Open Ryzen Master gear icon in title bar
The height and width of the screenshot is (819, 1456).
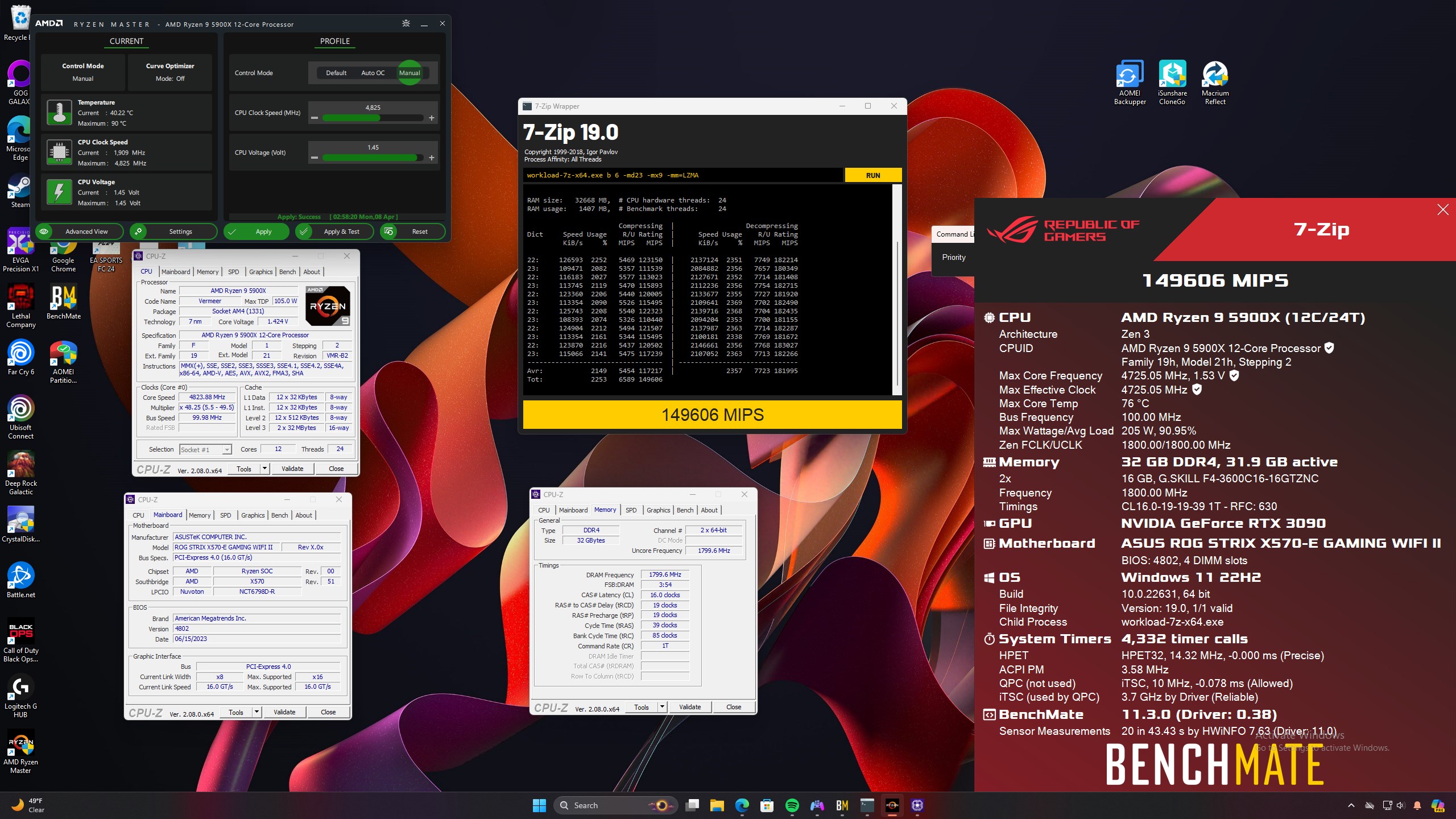406,23
